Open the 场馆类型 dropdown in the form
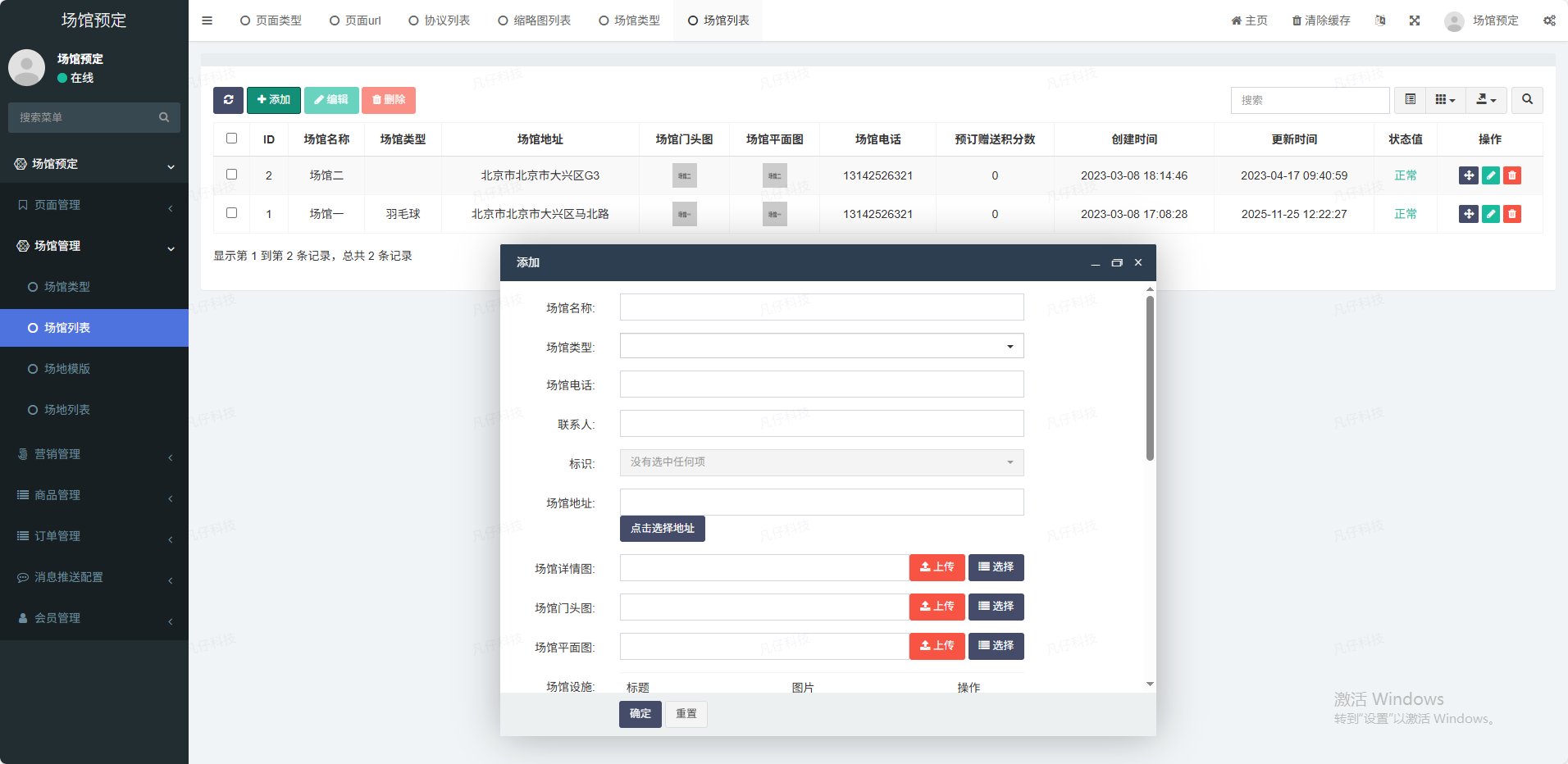Screen dimensions: 1568x764 822,346
